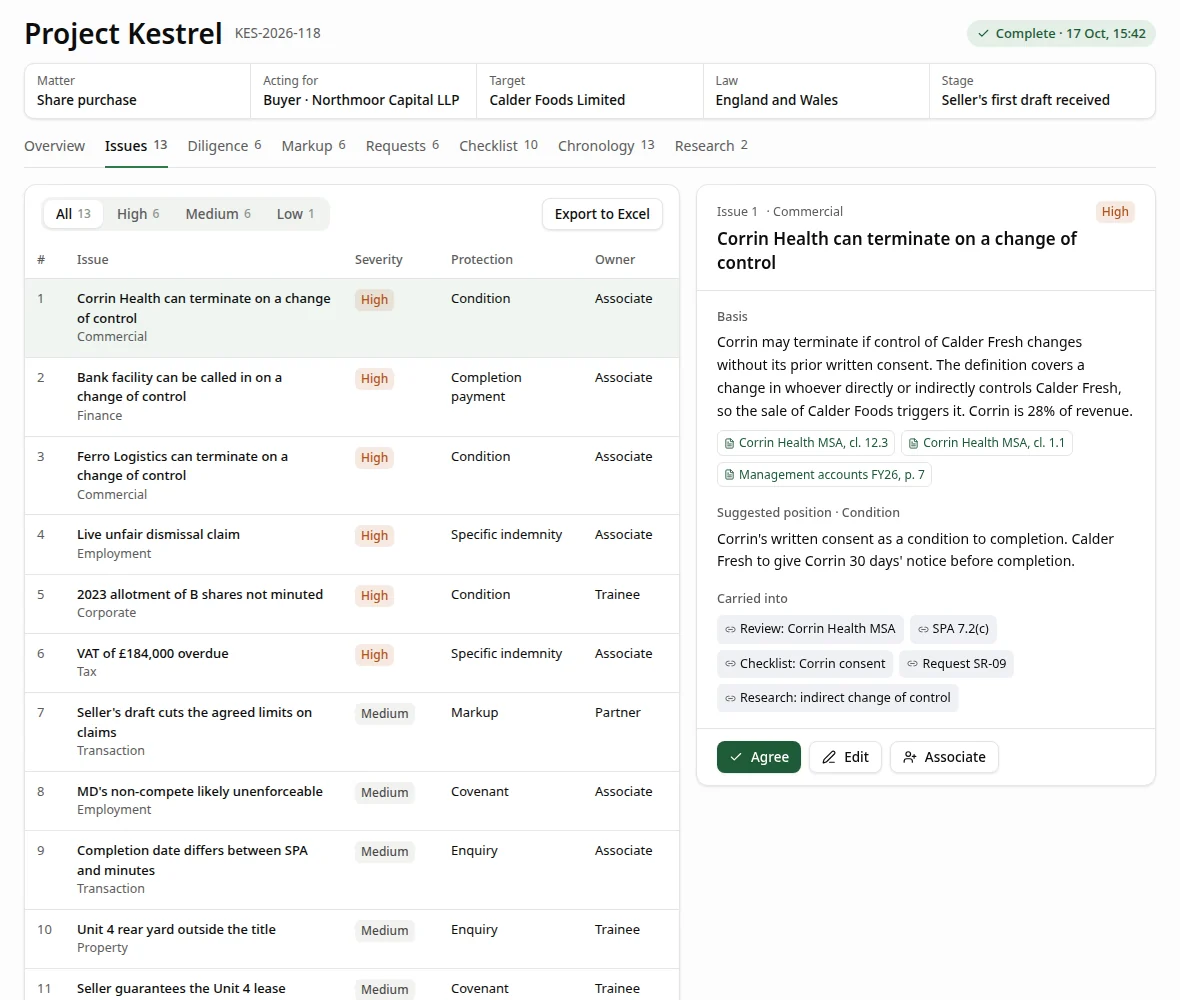
Task: Agree to the suggested position
Action: (x=759, y=757)
